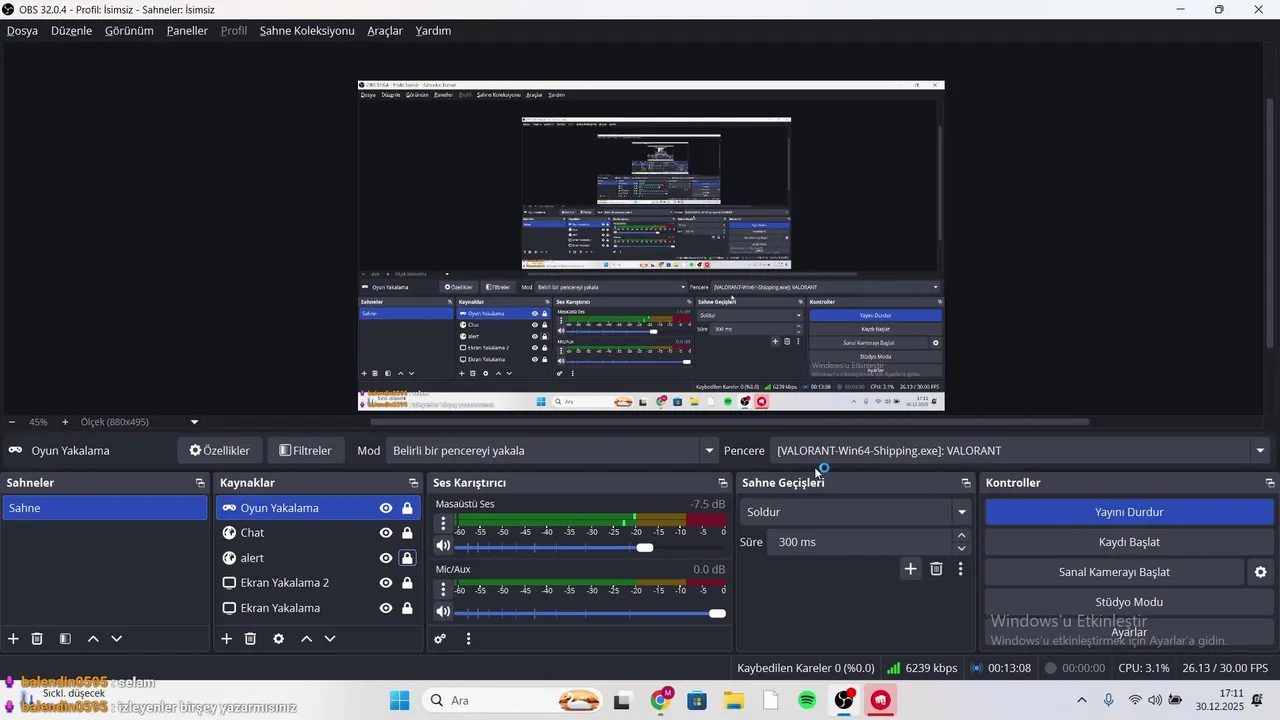Open the Soldur transition type dropdown
The height and width of the screenshot is (720, 1280).
point(856,512)
